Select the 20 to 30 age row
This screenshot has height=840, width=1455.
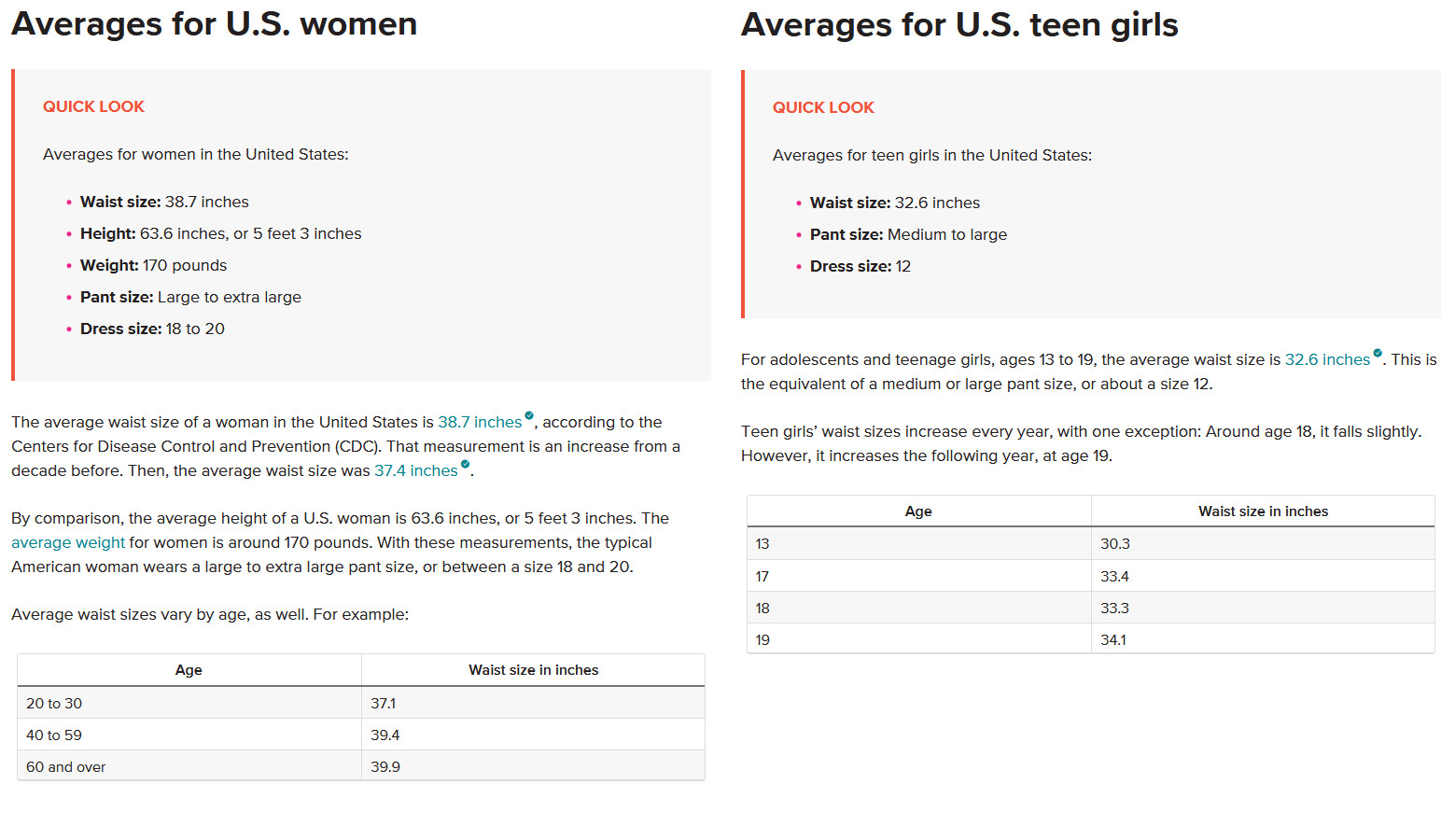click(x=361, y=703)
